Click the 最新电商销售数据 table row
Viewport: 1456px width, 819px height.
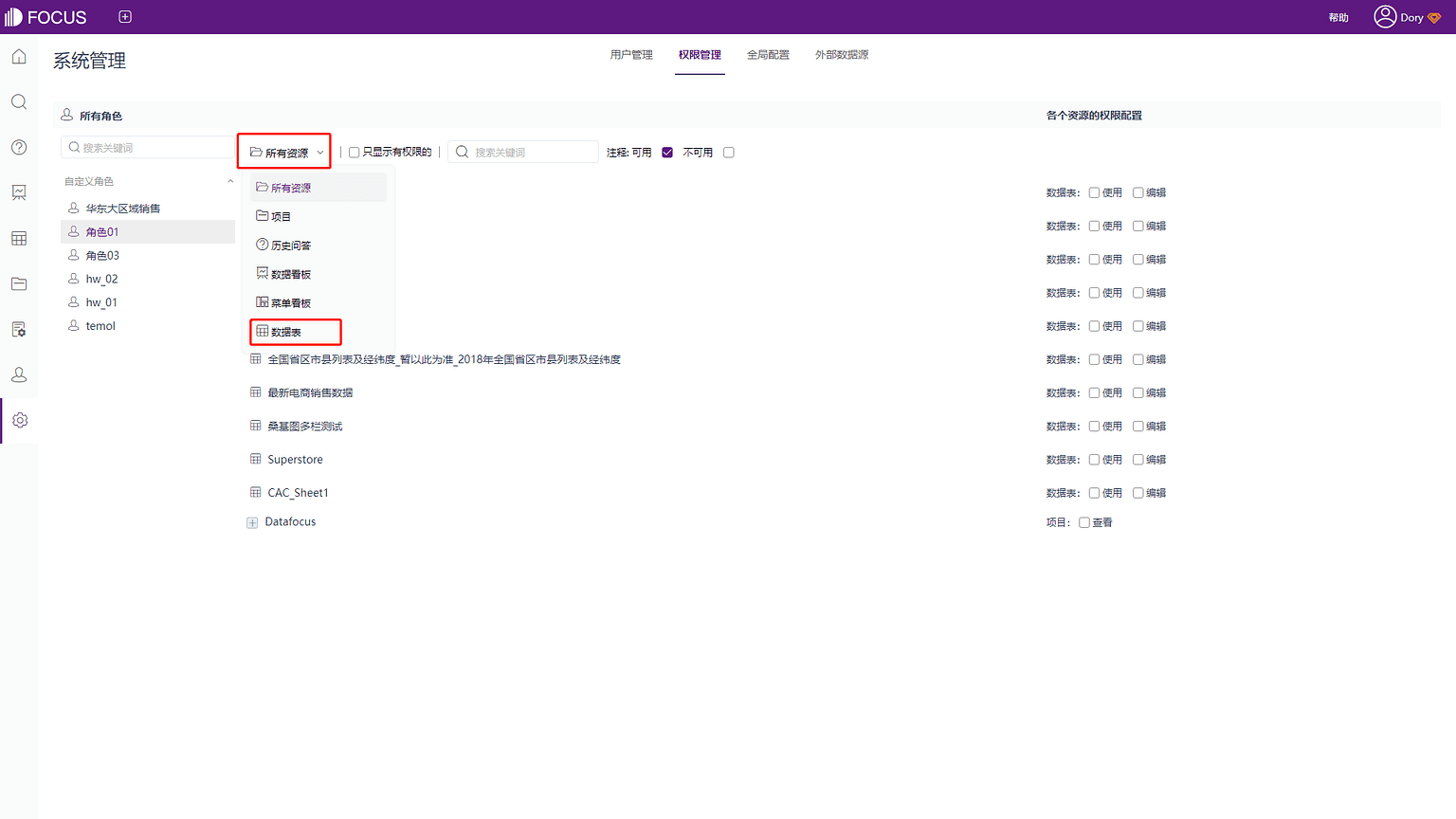tap(310, 392)
